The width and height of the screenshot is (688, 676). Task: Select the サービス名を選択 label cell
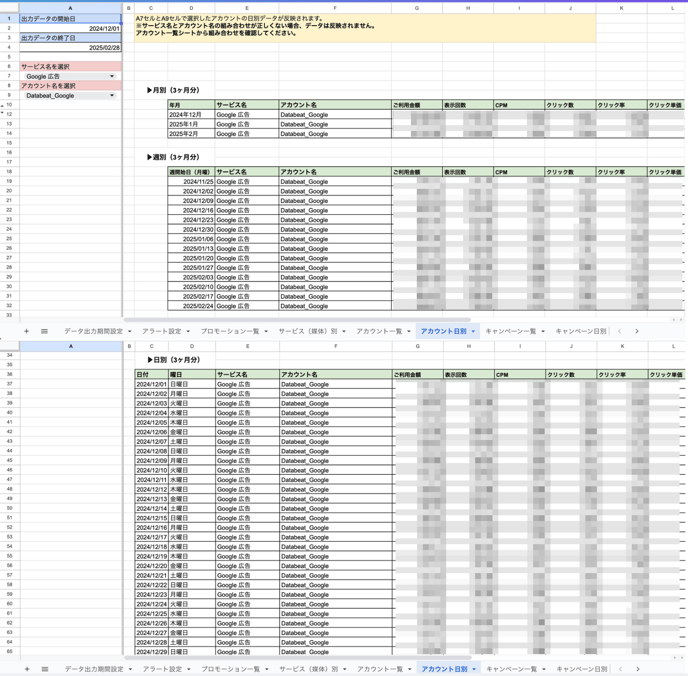coord(70,67)
